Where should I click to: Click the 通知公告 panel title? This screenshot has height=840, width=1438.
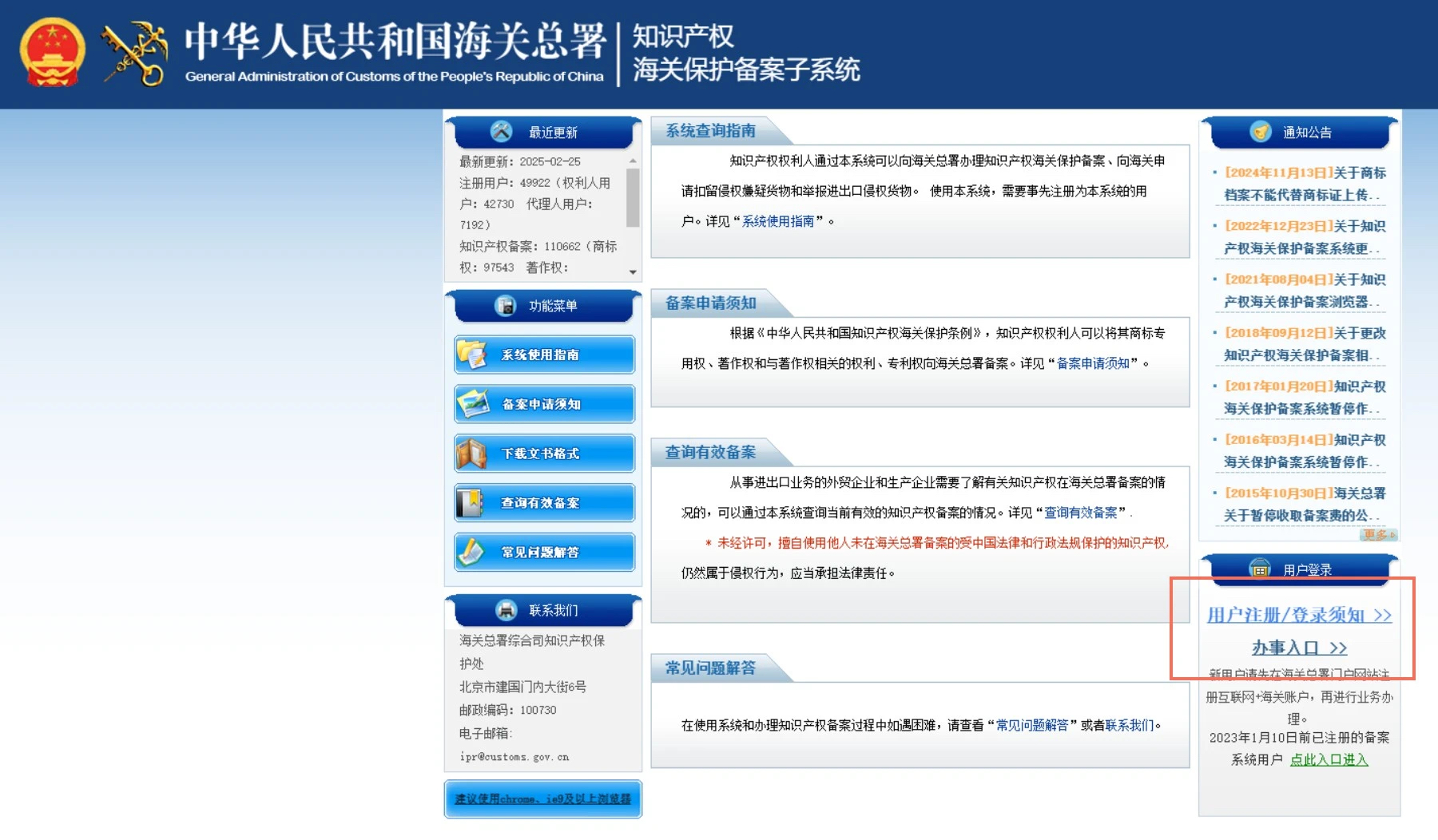[x=1308, y=133]
